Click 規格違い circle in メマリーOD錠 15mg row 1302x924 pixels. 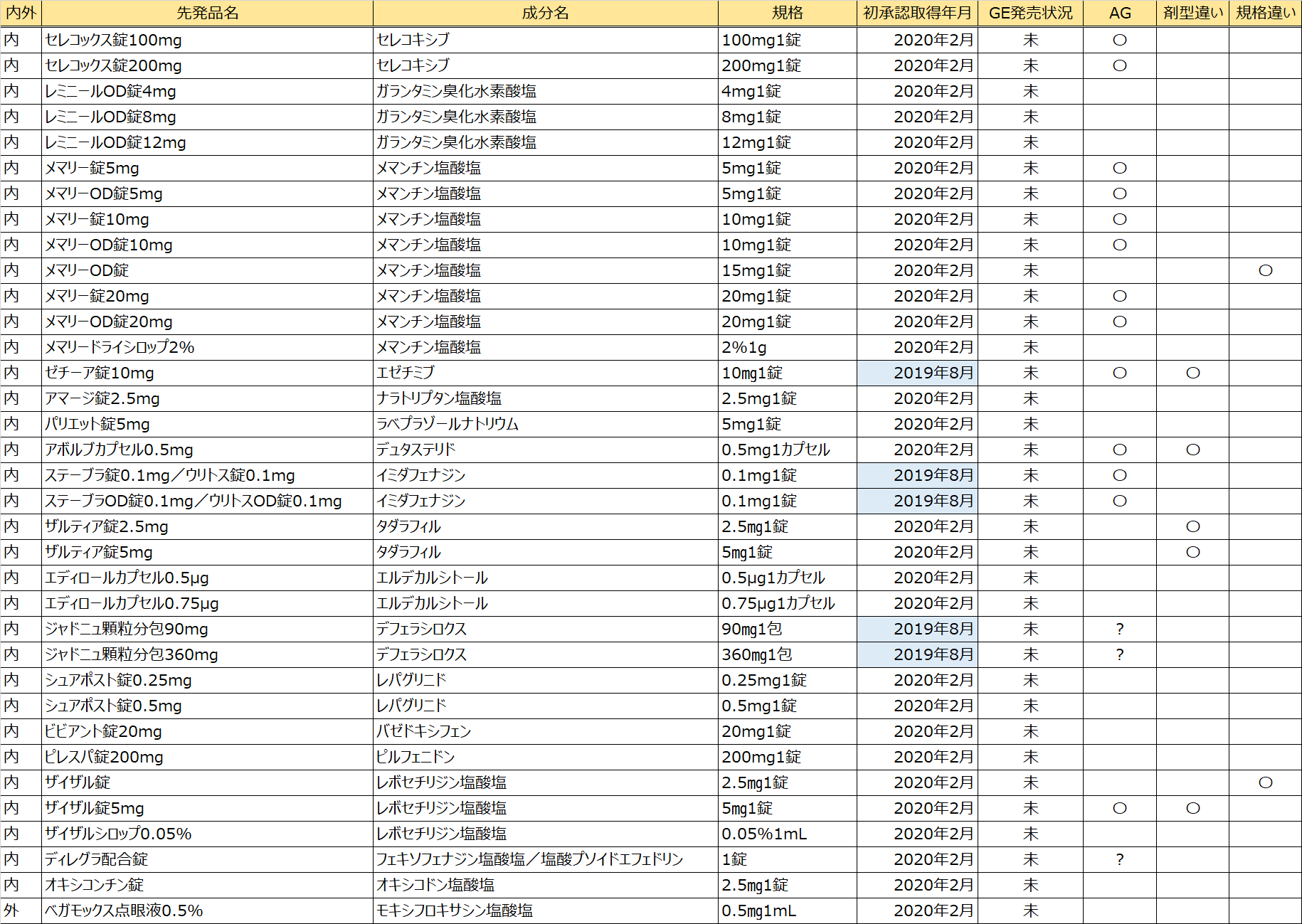pyautogui.click(x=1265, y=270)
